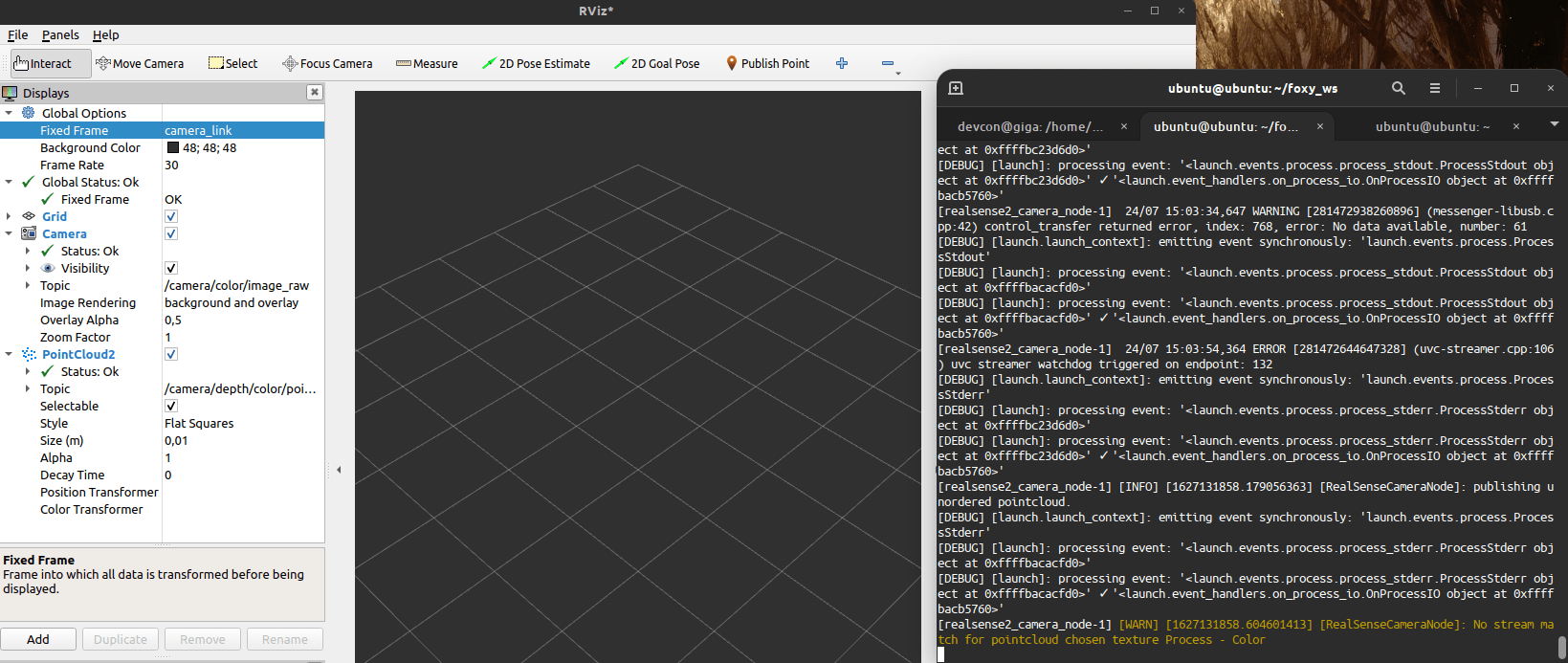
Task: Expand the Camera Status: Ok node
Action: (28, 251)
